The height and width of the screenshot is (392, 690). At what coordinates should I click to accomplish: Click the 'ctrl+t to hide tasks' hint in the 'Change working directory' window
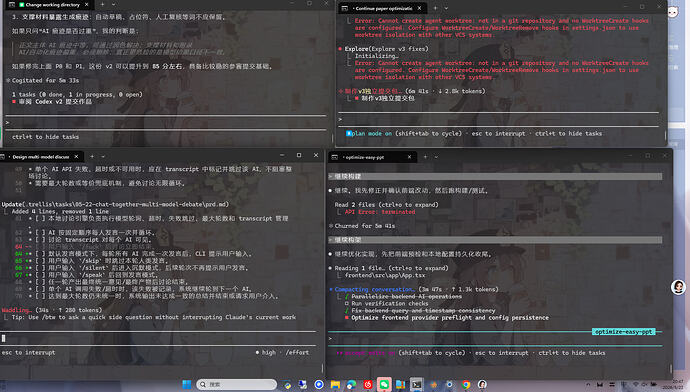pos(45,137)
